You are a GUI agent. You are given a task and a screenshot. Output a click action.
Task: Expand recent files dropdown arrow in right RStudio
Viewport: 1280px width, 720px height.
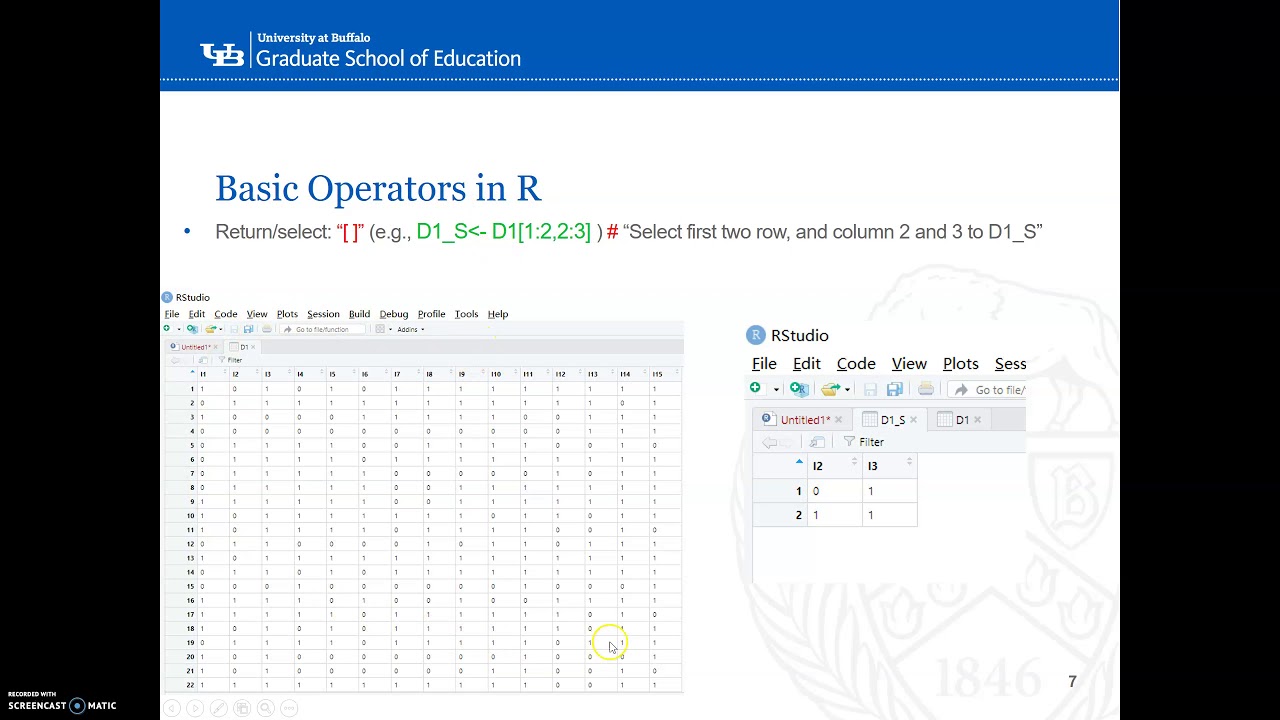coord(847,390)
